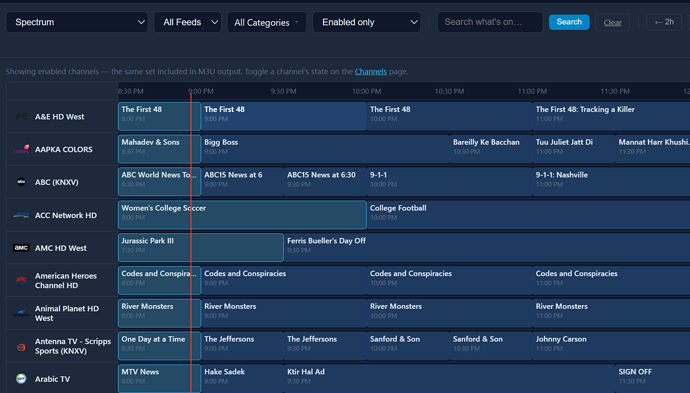The width and height of the screenshot is (690, 393).
Task: Select ABC15 News at 6
Action: pyautogui.click(x=242, y=181)
